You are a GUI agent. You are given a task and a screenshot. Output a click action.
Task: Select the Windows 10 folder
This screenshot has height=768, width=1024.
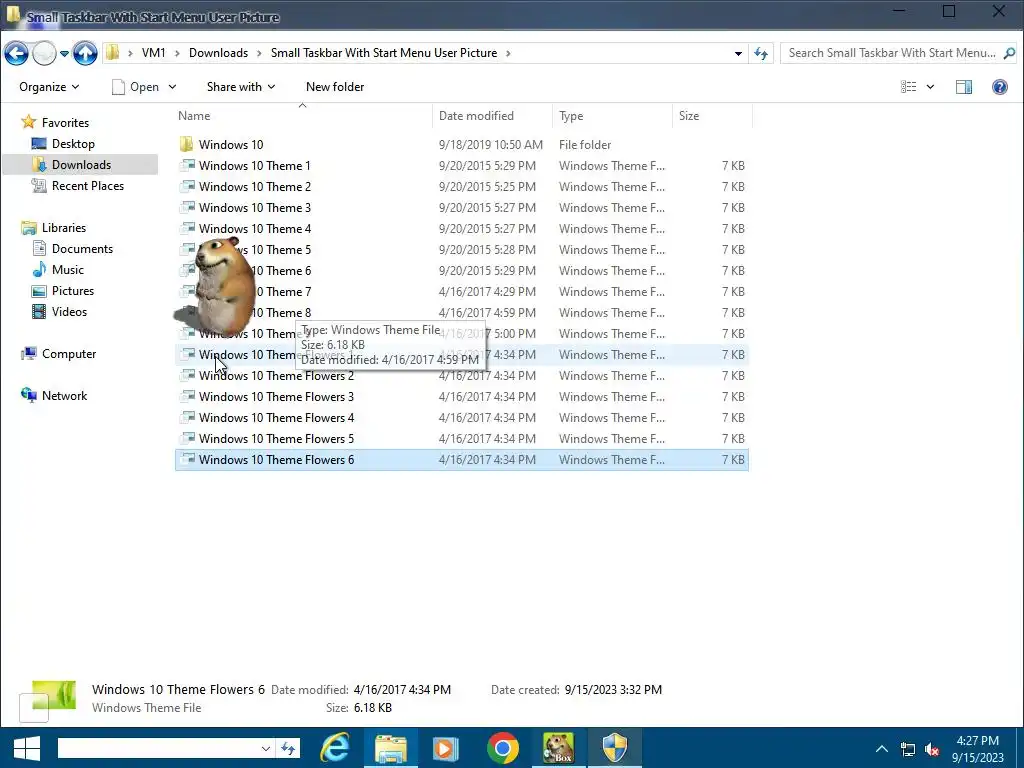click(x=231, y=144)
